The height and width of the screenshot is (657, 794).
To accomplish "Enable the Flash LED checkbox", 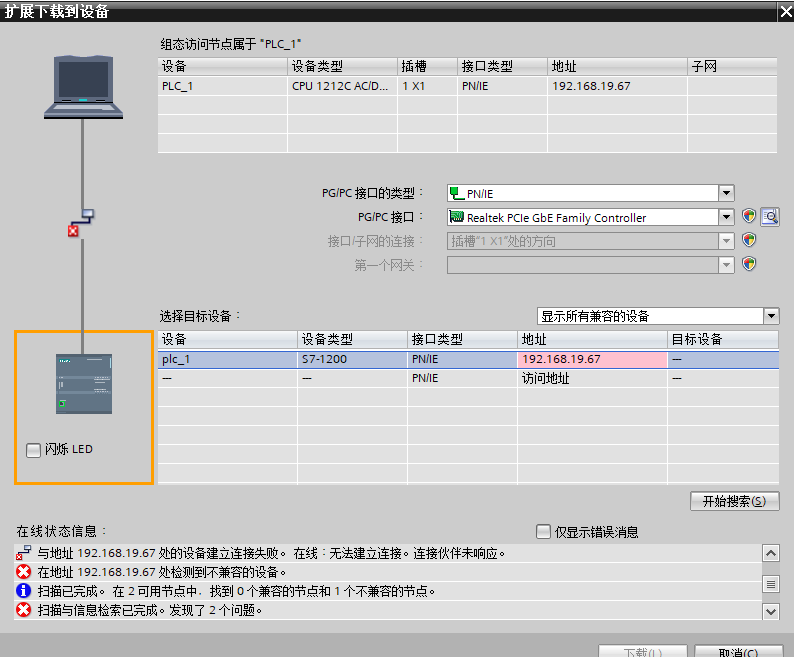I will tap(33, 450).
